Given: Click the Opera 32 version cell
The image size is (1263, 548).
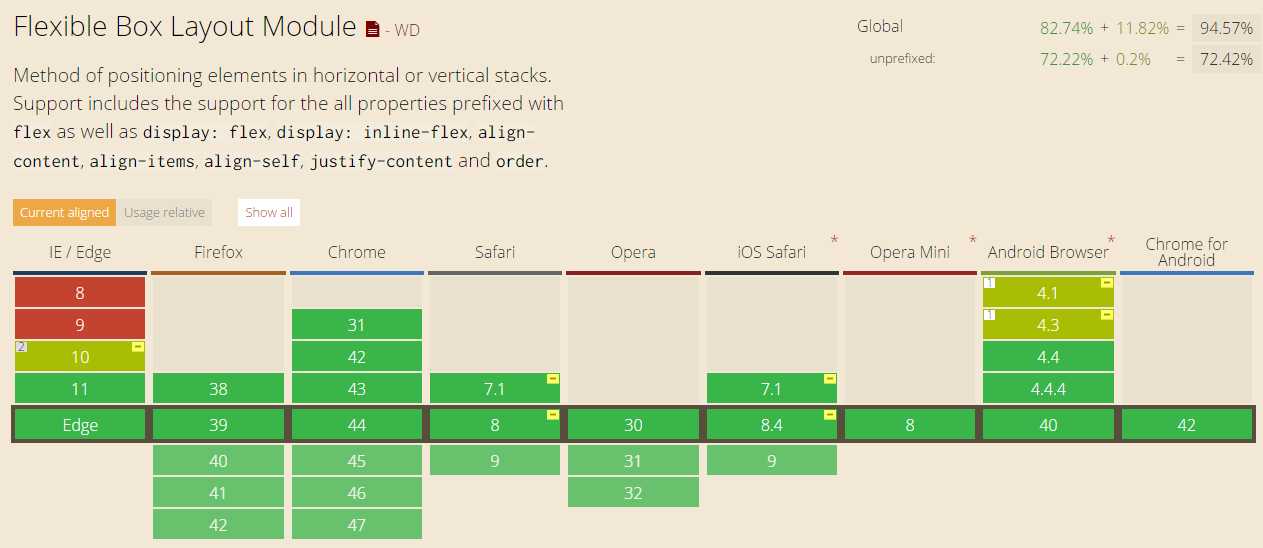Looking at the screenshot, I should click(x=633, y=493).
